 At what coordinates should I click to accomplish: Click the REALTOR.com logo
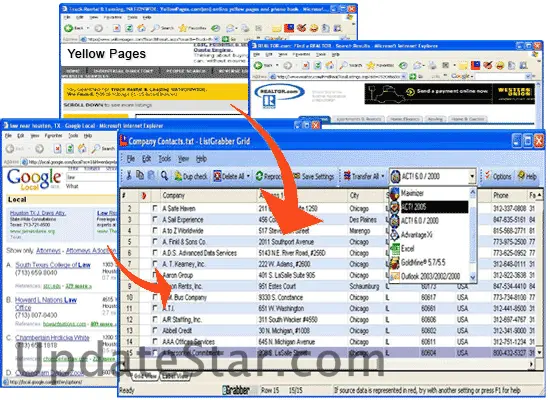[279, 96]
